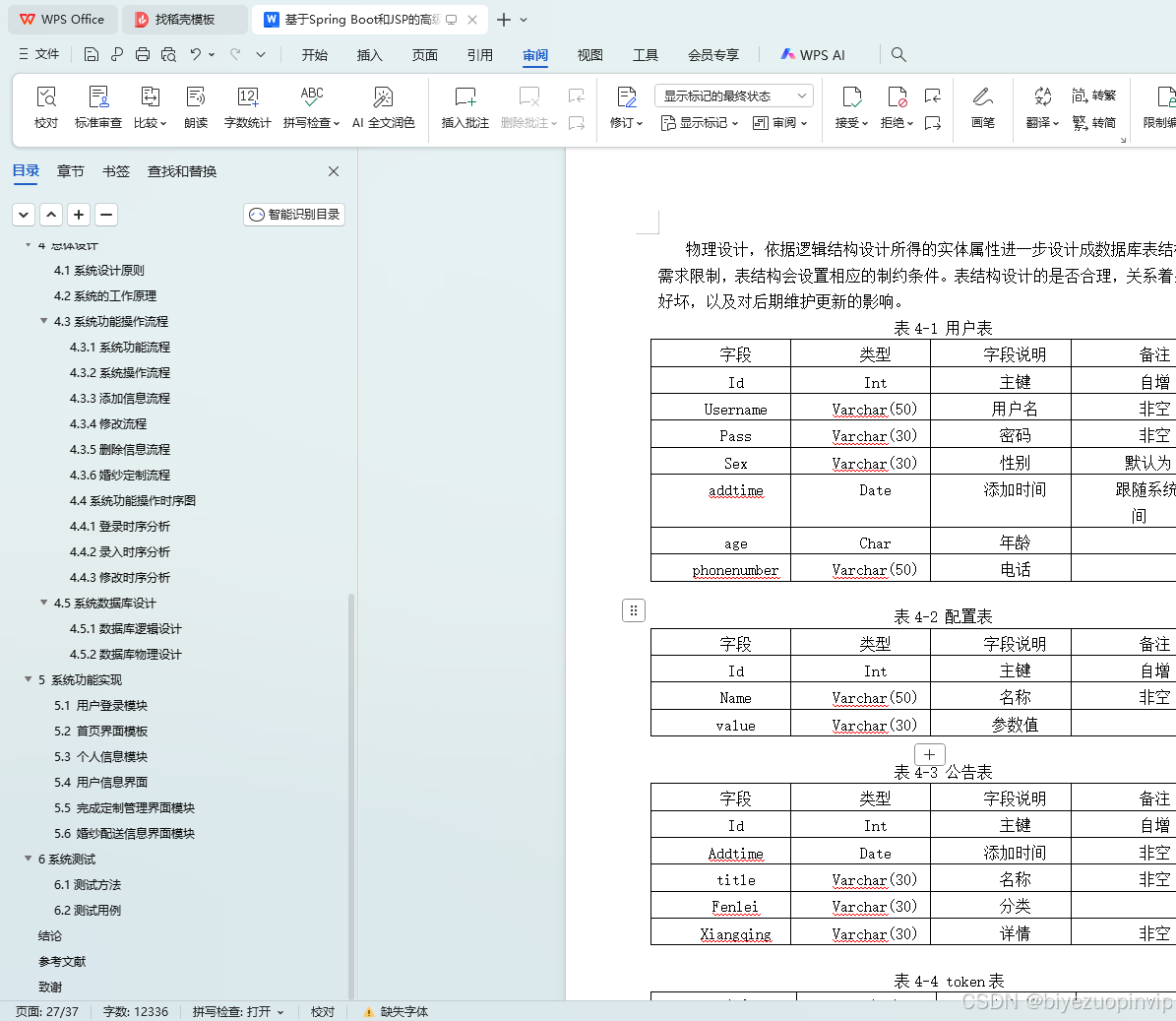
Task: Switch to 引用 ribbon tab
Action: 480,55
